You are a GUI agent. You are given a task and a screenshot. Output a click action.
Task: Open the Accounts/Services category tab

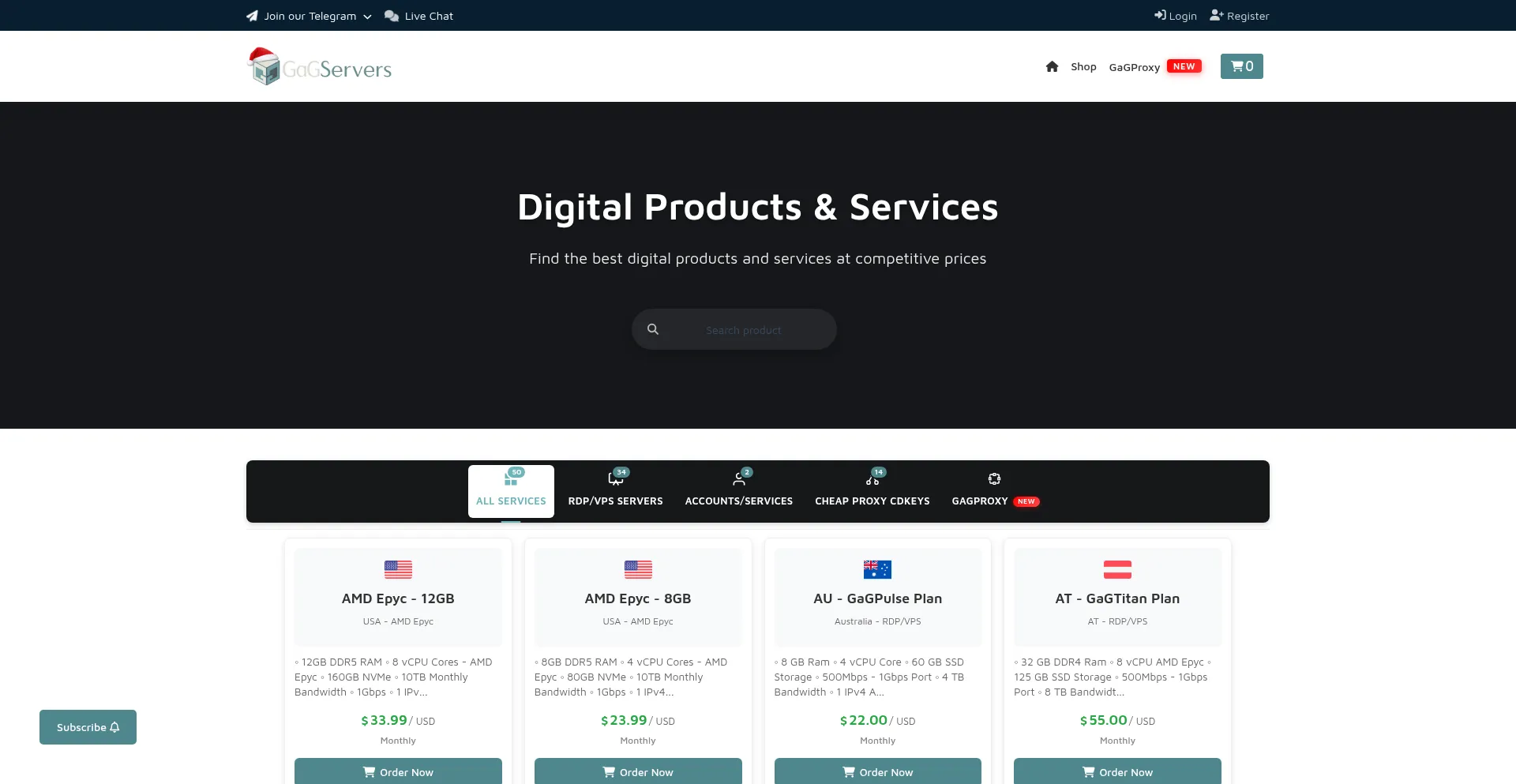point(739,491)
